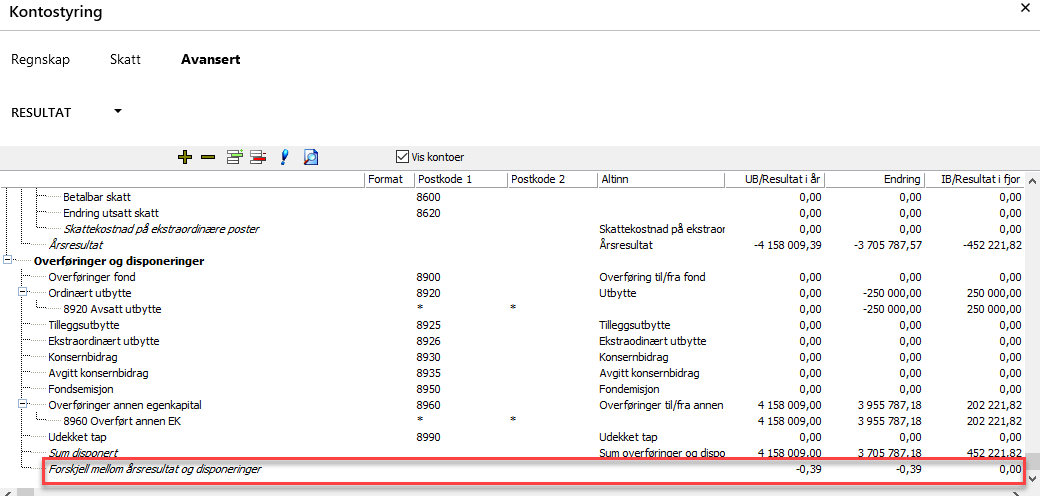The image size is (1040, 496).
Task: Click the Postkode 2 column header
Action: coord(552,179)
